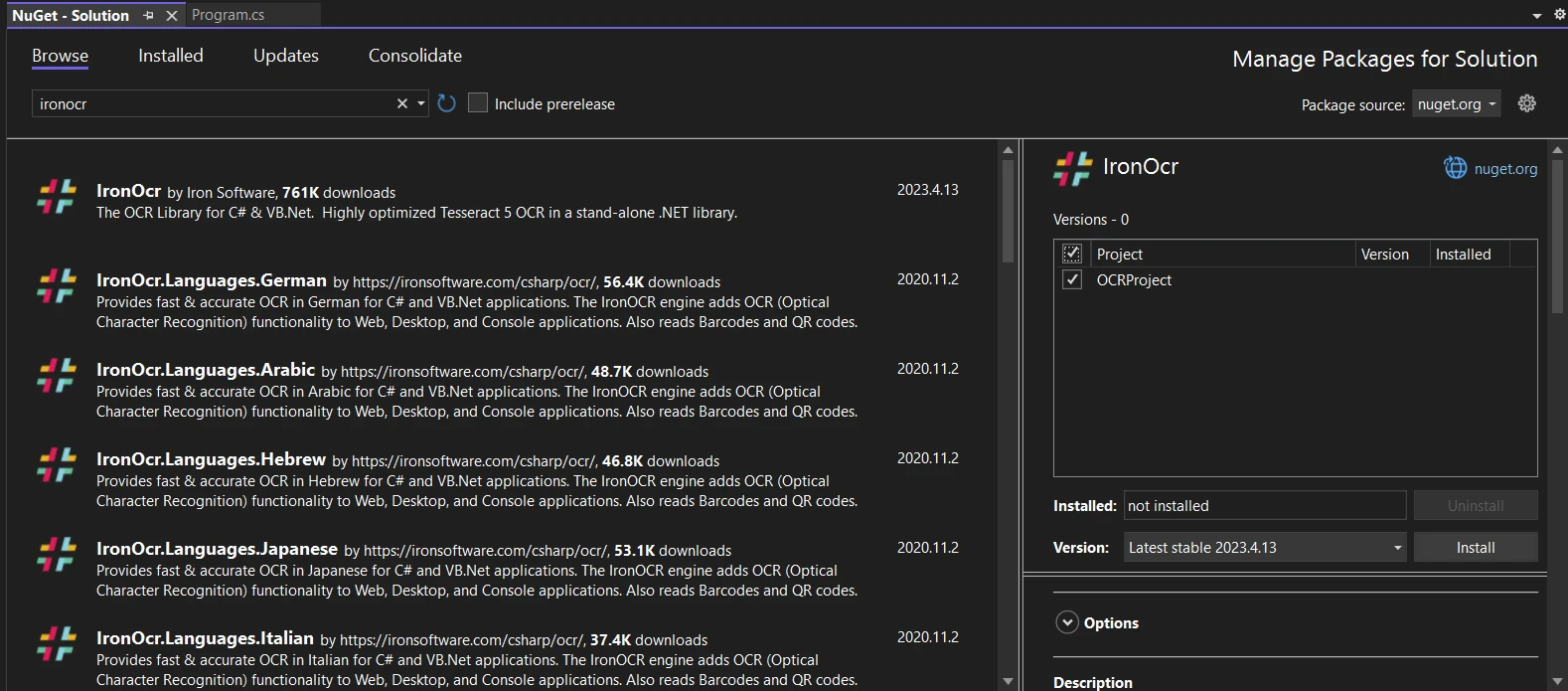Switch to the Installed tab
Image resolution: width=1568 pixels, height=691 pixels.
[170, 56]
